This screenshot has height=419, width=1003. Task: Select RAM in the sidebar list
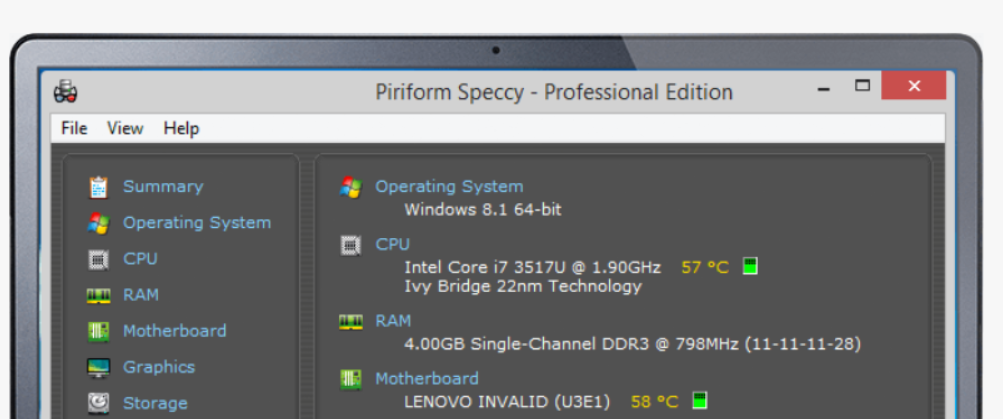click(141, 295)
